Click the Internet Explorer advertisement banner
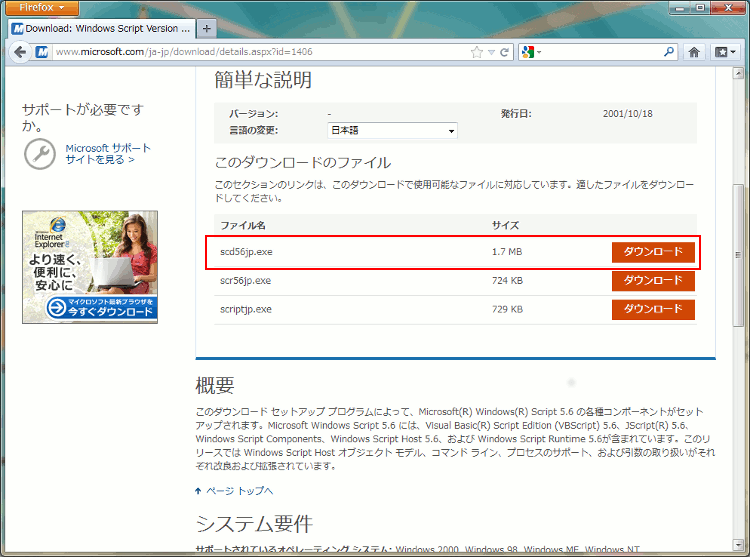The width and height of the screenshot is (750, 557). coord(90,267)
